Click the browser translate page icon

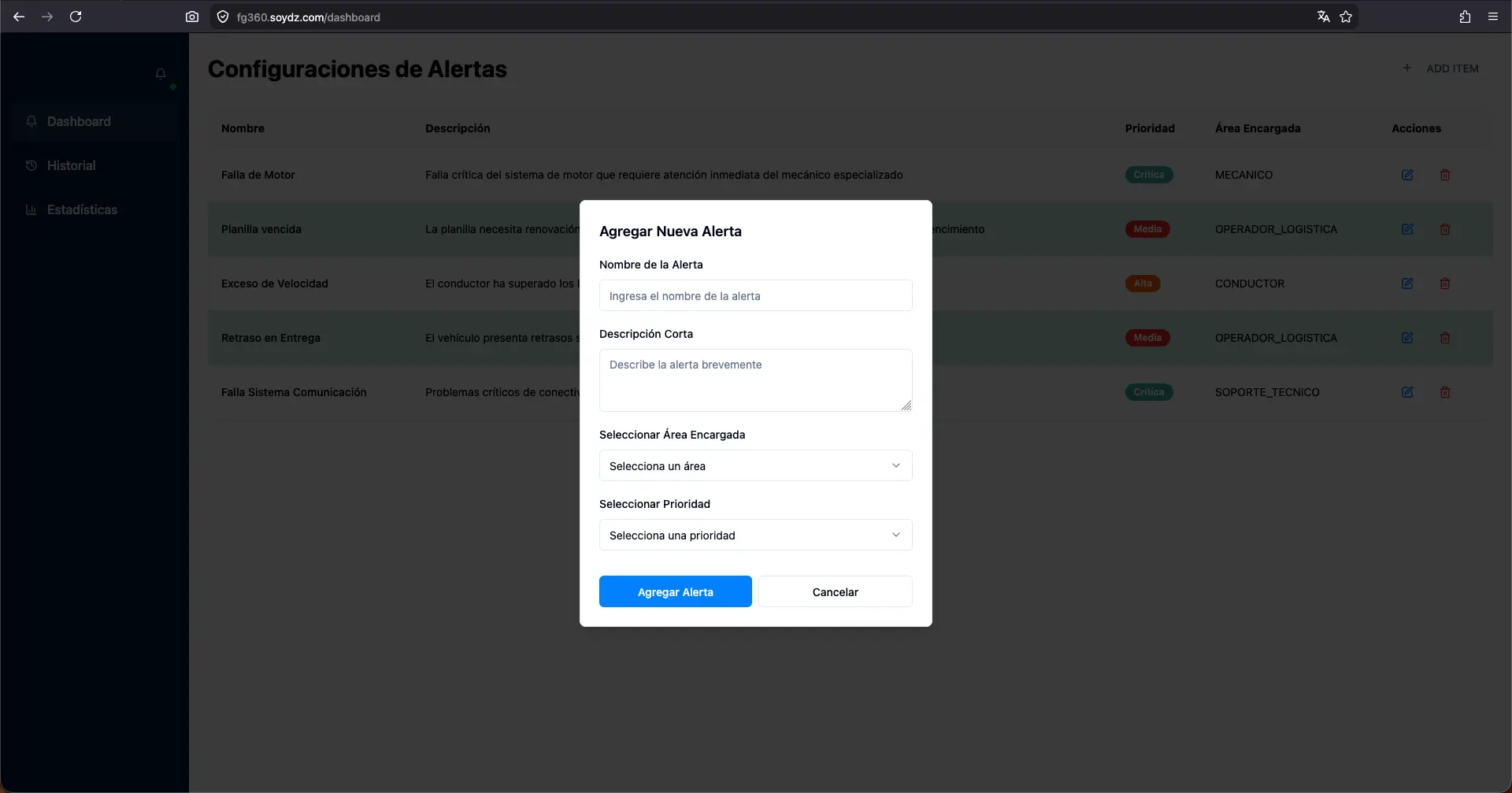tap(1324, 17)
